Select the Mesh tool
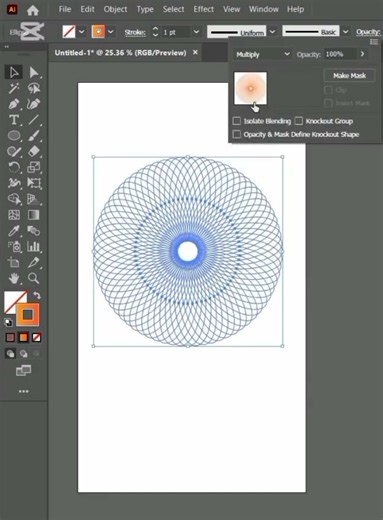This screenshot has width=383, height=520. (14, 215)
